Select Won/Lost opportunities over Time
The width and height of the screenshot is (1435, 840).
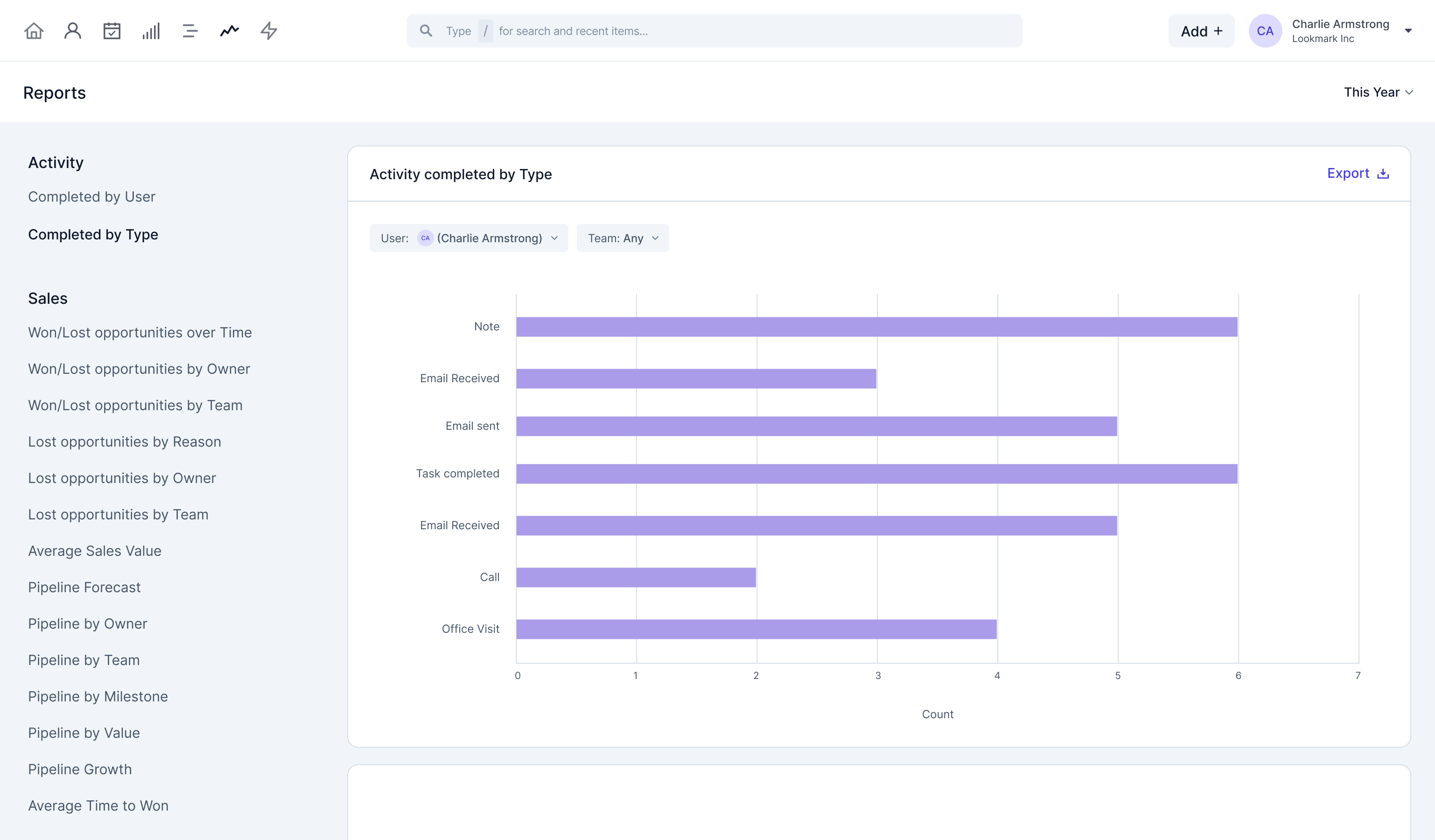pos(140,332)
